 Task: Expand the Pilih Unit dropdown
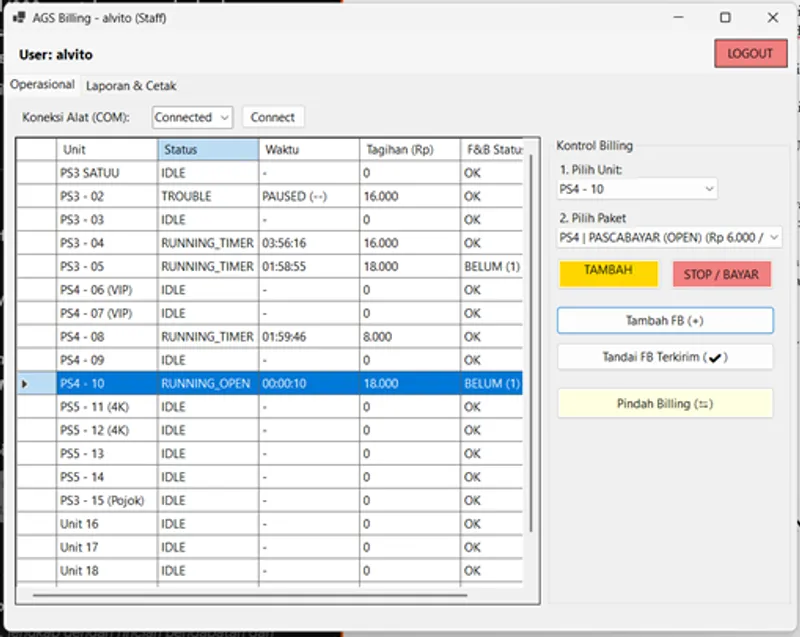(638, 188)
